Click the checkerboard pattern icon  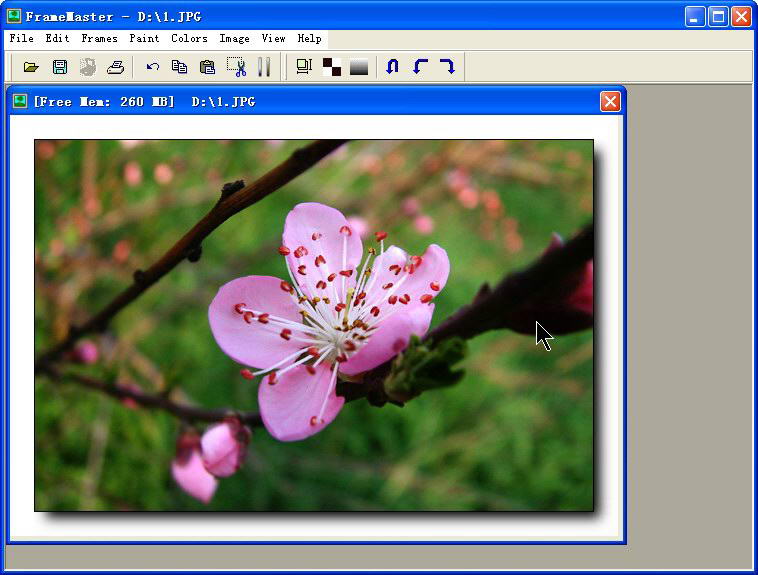coord(332,67)
